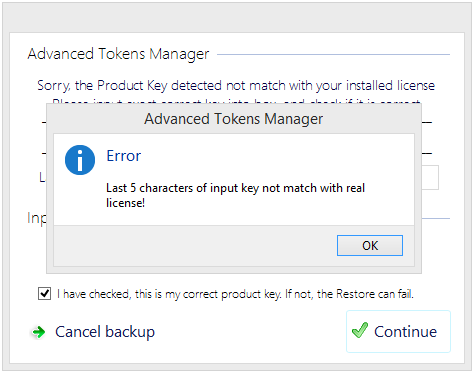Viewport: 475px width, 374px height.
Task: Click the Cancel backup link
Action: tap(105, 332)
